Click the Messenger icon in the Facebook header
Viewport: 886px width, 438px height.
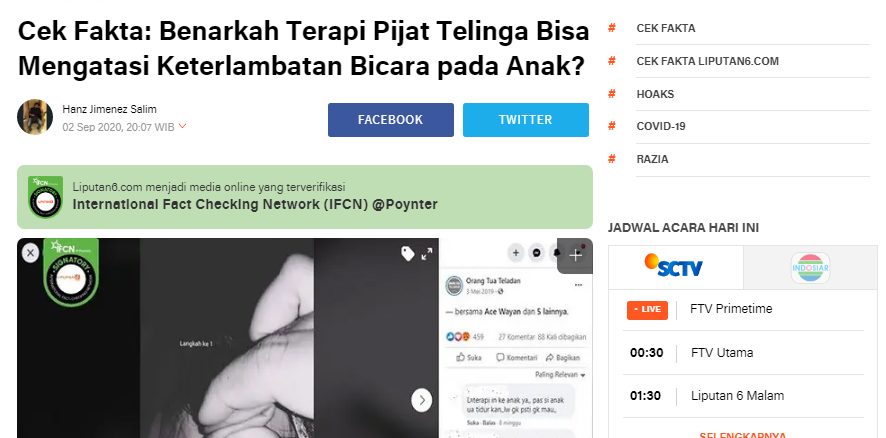tap(536, 253)
